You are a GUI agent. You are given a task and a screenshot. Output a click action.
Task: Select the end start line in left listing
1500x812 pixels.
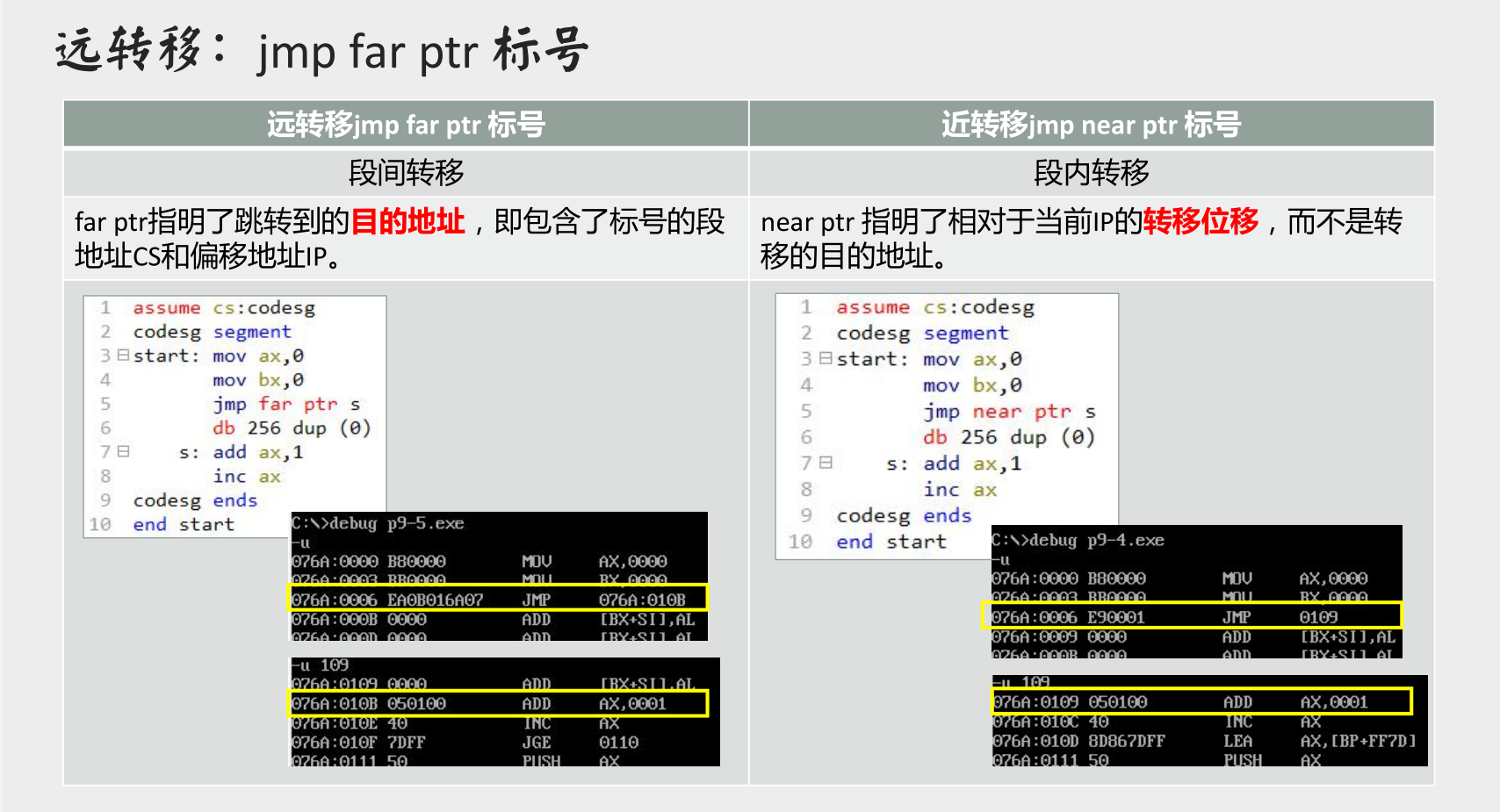coord(181,524)
